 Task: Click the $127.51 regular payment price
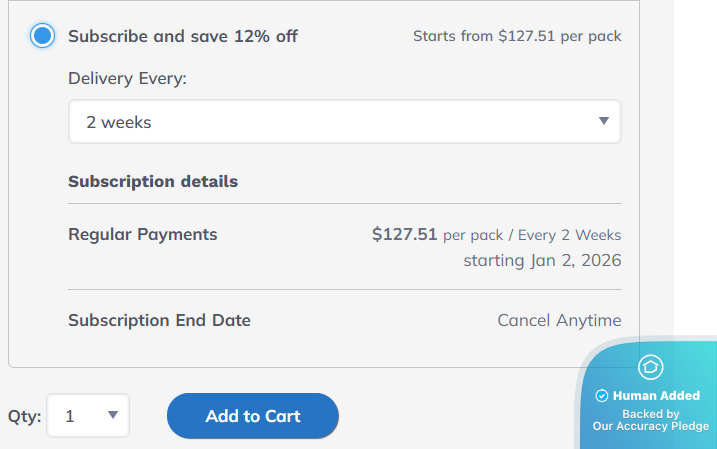tap(404, 235)
